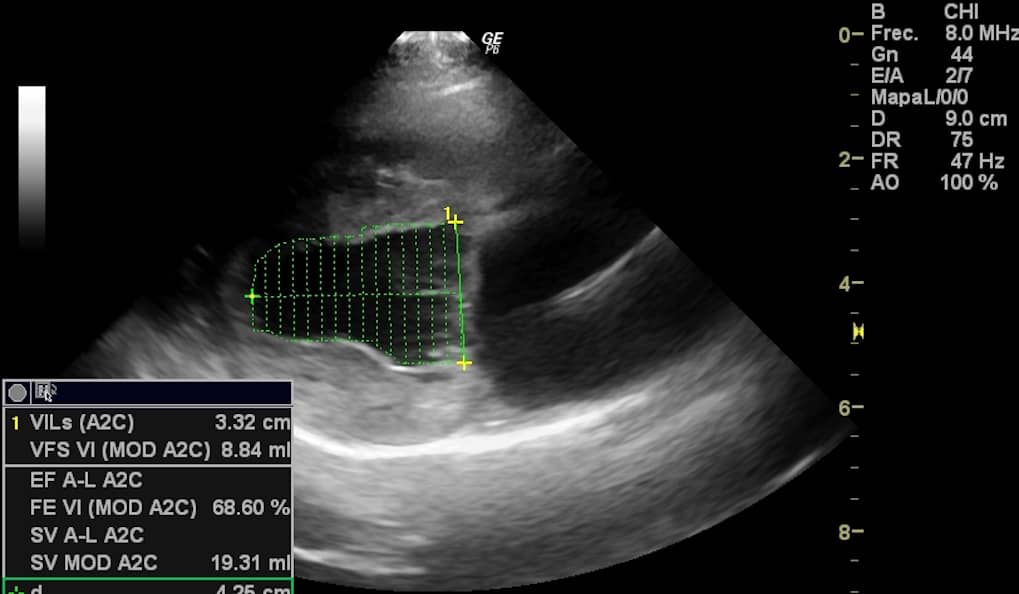Screen dimensions: 1019x594
Task: Select the top yellow caliper at the annulus
Action: point(455,222)
